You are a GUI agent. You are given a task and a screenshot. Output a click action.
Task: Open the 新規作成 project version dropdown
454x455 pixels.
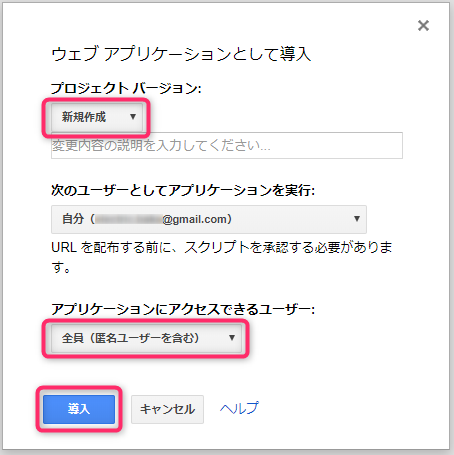coord(97,117)
